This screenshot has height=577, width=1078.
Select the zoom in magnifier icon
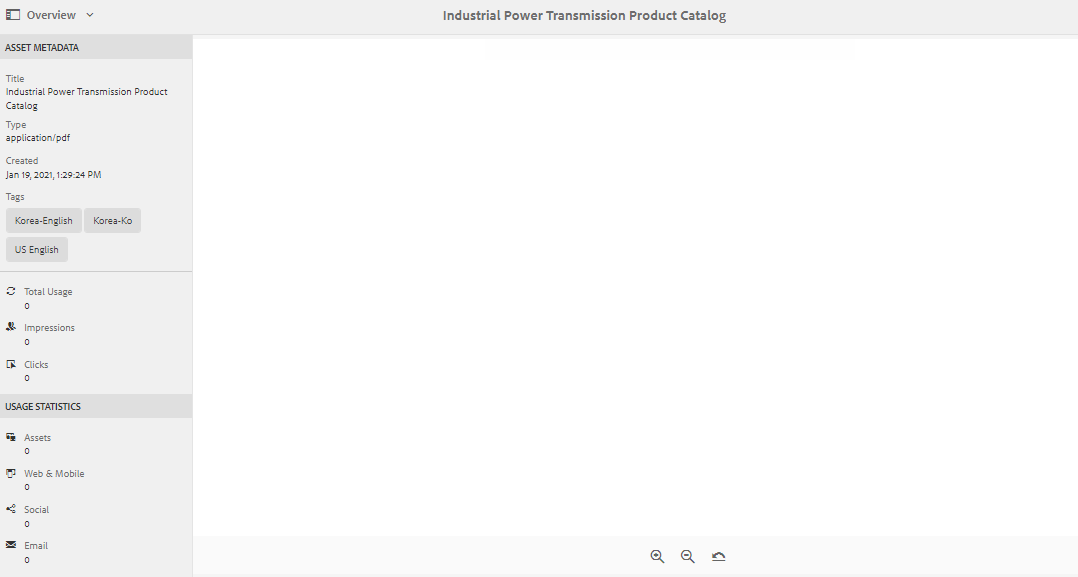pyautogui.click(x=657, y=556)
